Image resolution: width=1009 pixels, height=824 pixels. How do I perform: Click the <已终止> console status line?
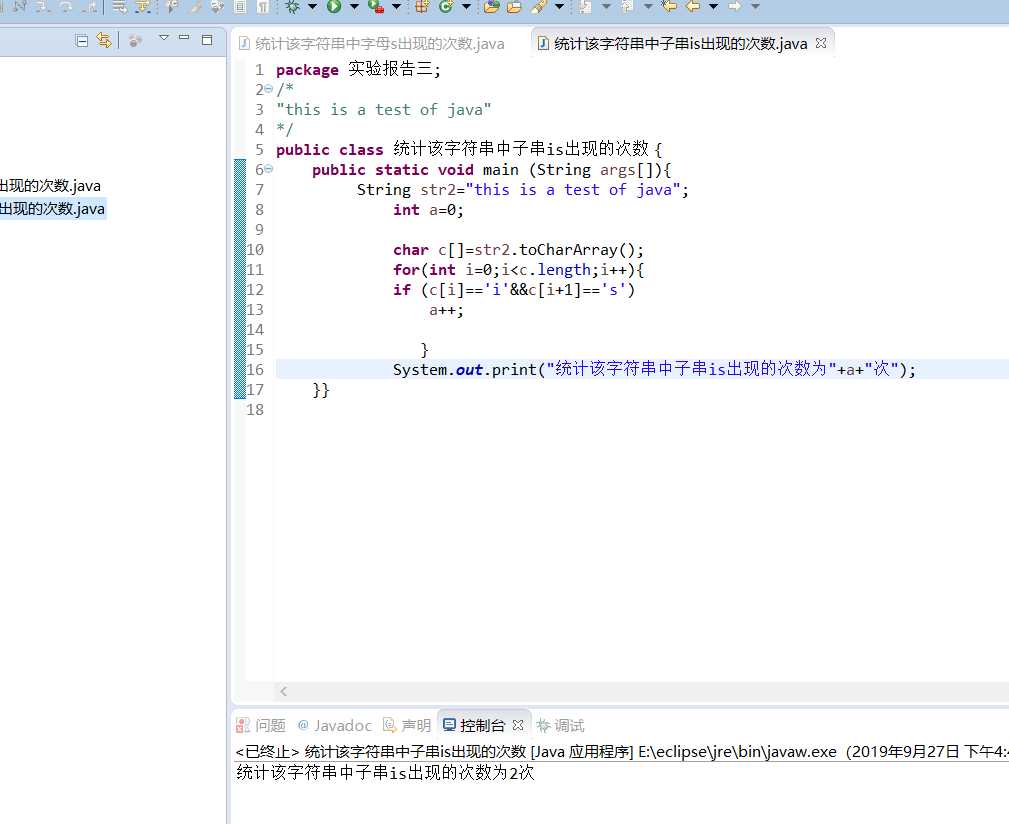[x=622, y=751]
